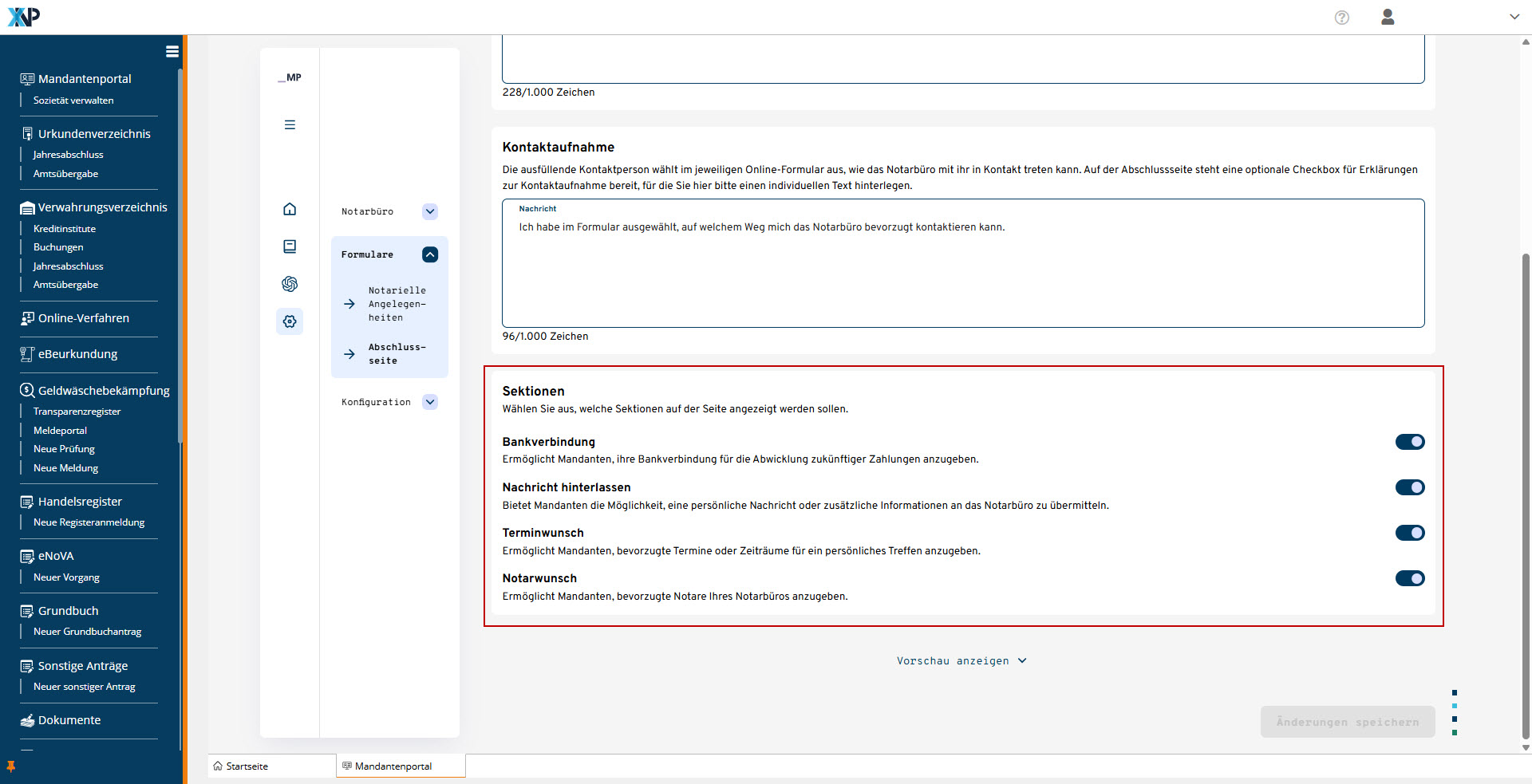Select the Notarbüro menu label

point(367,211)
